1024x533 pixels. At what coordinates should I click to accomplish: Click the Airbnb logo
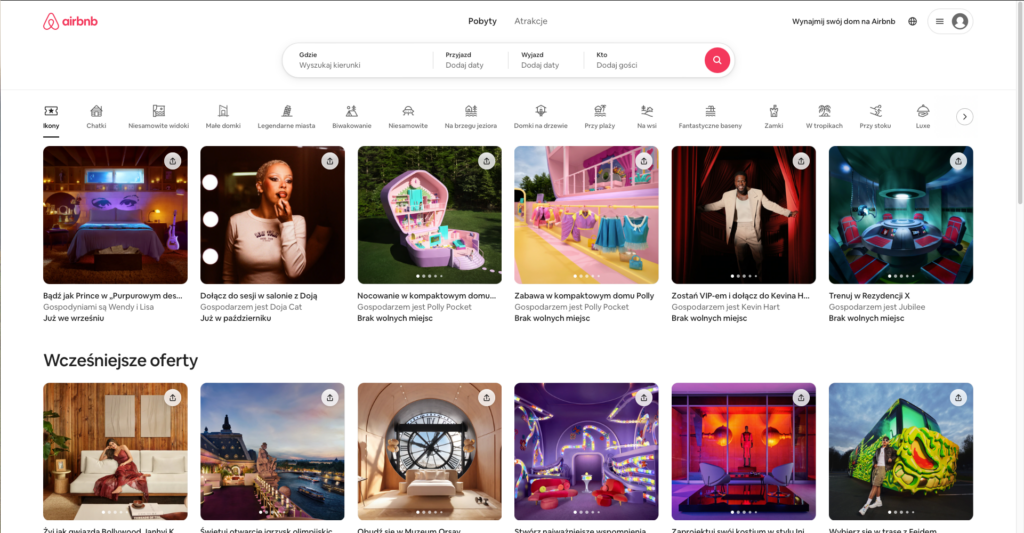pyautogui.click(x=71, y=22)
